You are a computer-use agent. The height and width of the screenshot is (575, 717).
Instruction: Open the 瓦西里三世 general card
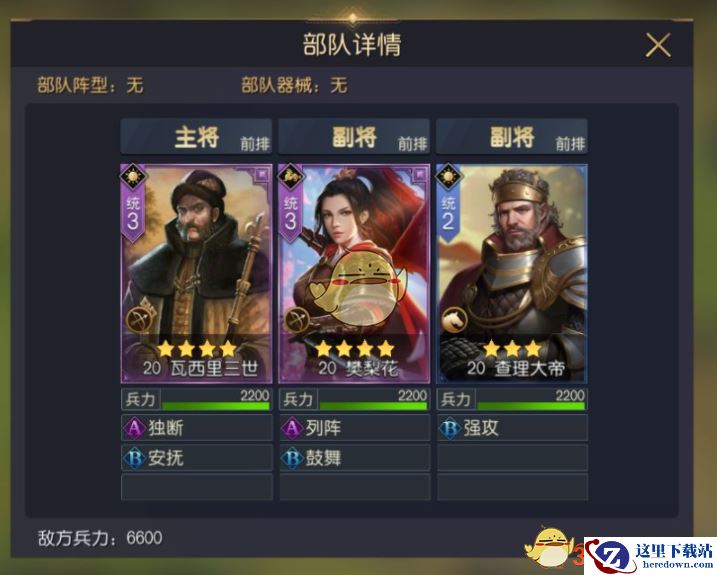click(196, 274)
